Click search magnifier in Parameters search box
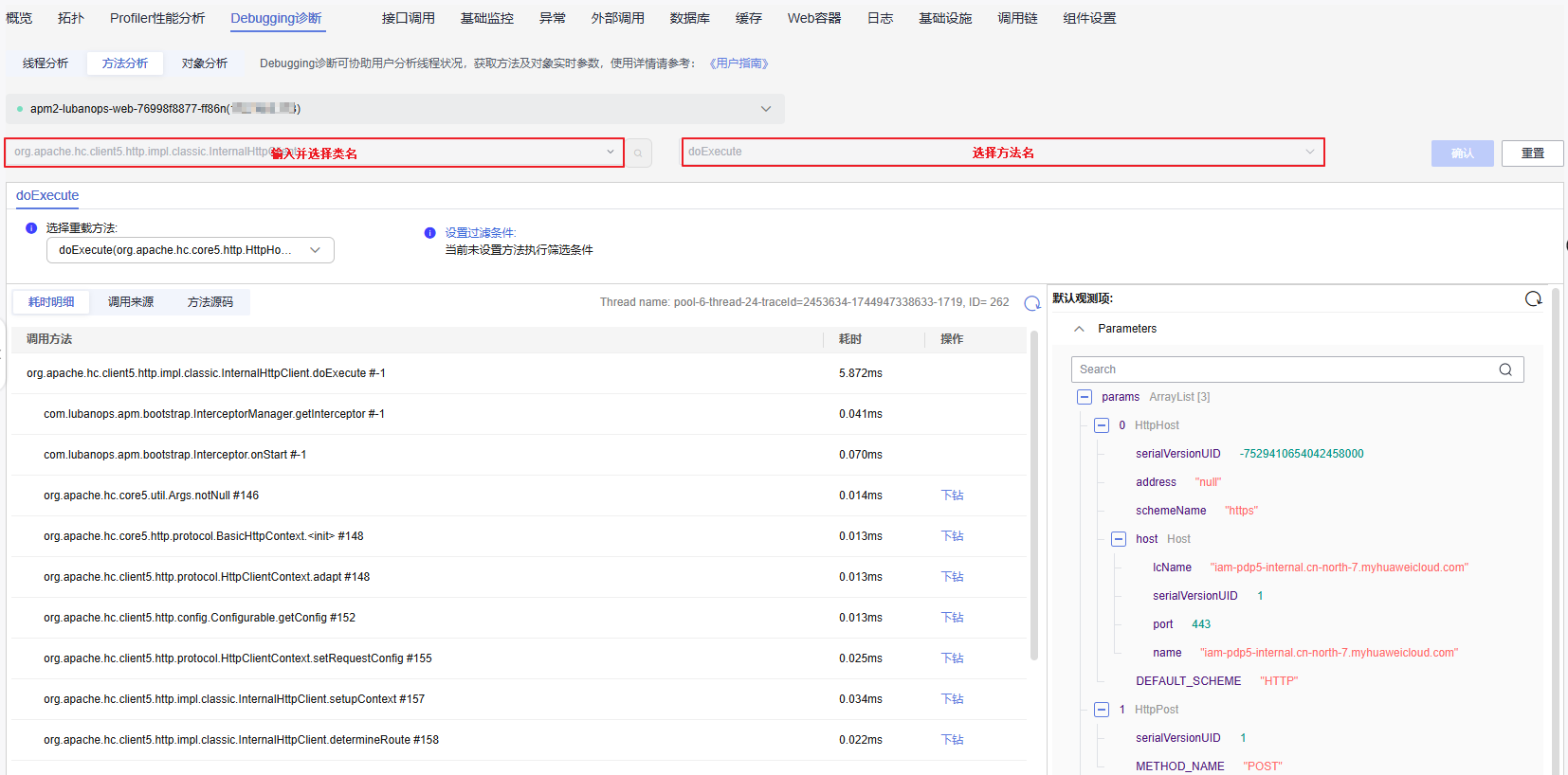The width and height of the screenshot is (1568, 775). click(x=1505, y=369)
